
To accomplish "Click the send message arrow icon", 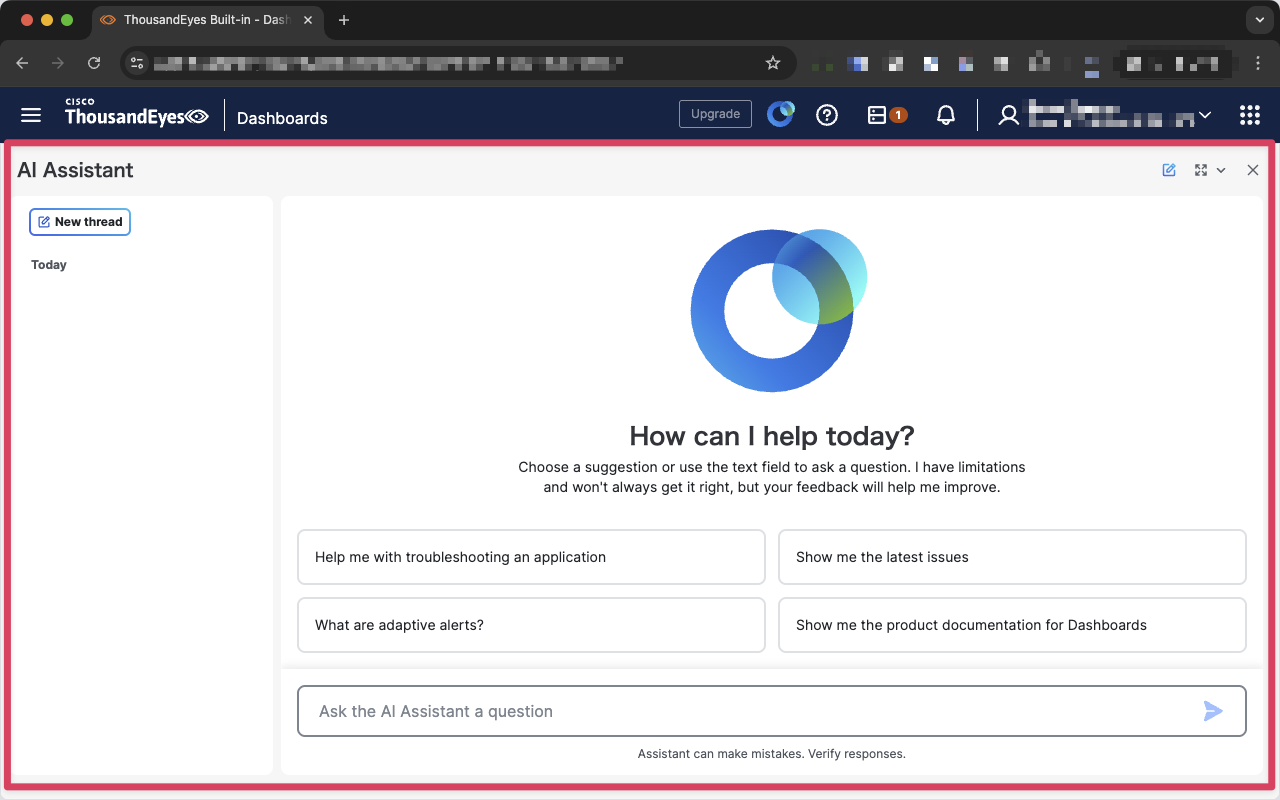I will (x=1213, y=711).
